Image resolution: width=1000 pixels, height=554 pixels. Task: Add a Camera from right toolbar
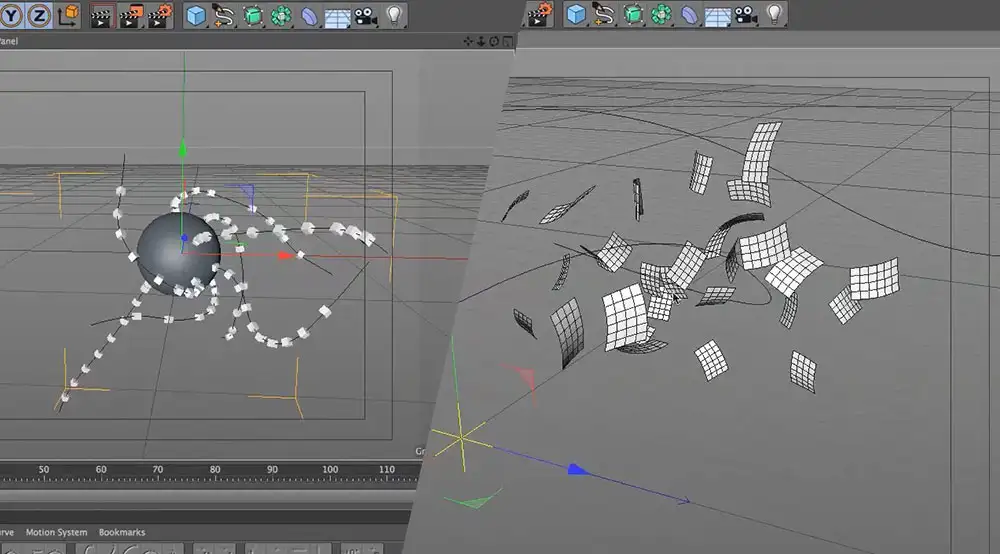746,14
